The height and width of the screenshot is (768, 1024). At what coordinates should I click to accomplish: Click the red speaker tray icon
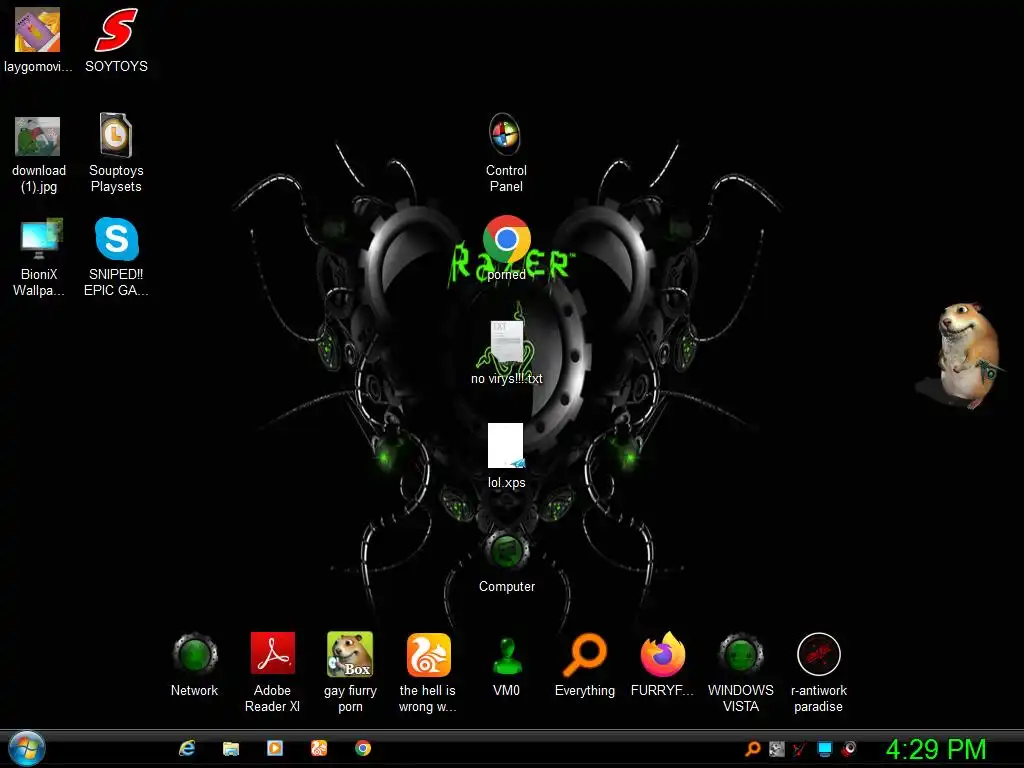849,748
